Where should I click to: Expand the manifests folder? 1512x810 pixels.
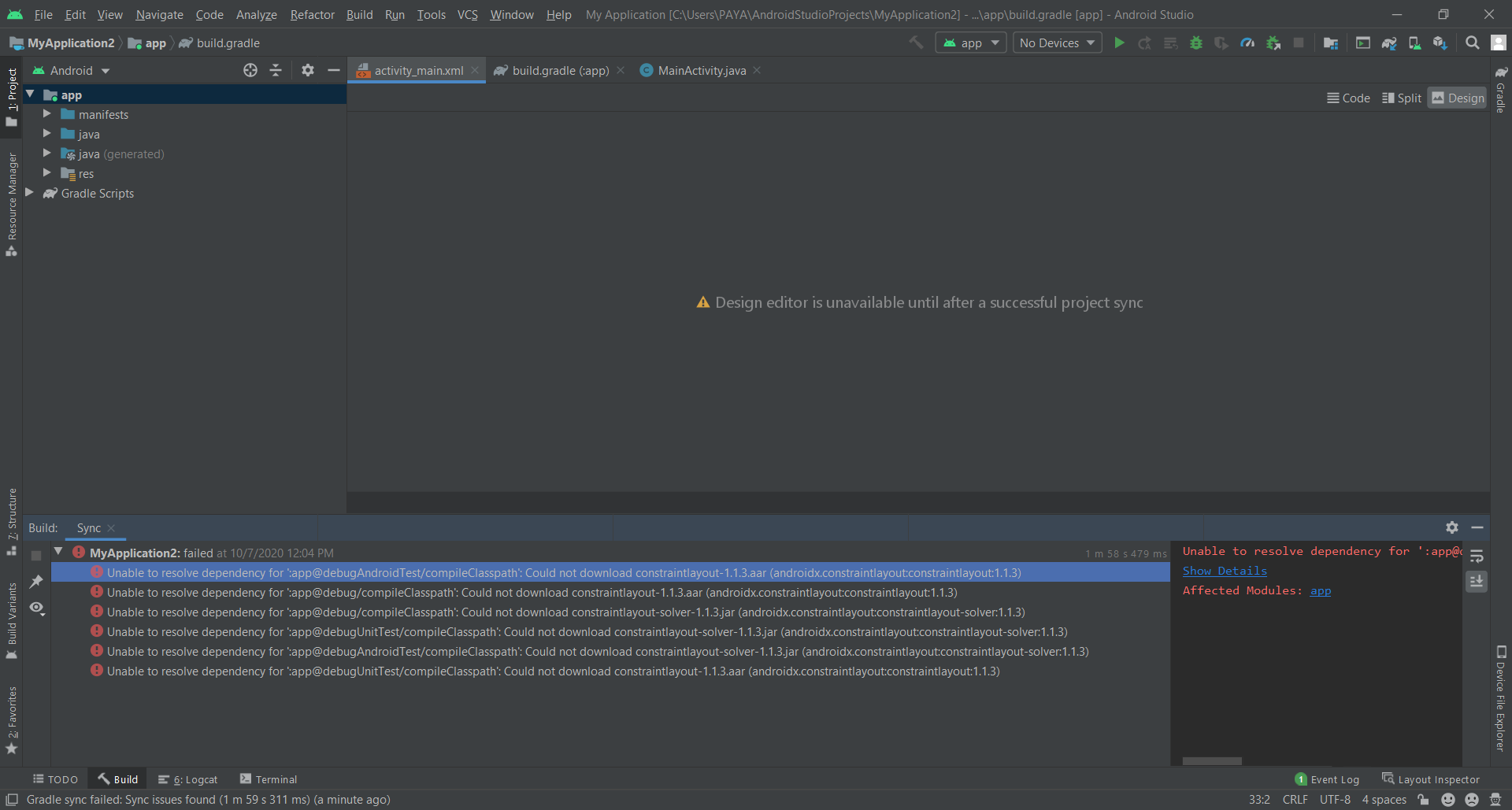click(47, 114)
